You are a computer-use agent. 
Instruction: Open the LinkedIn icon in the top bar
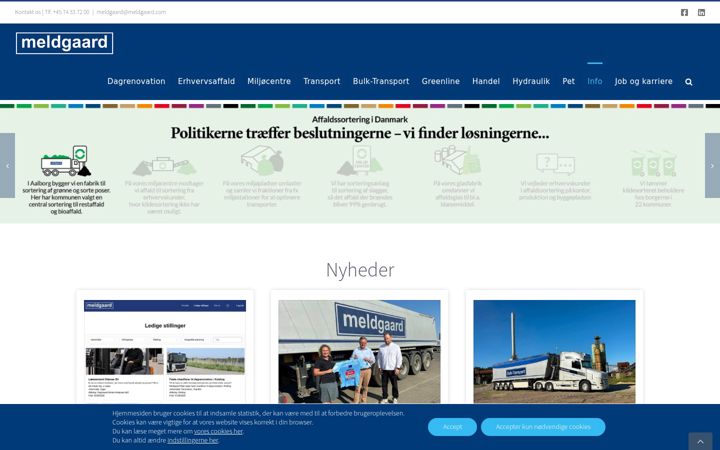click(x=701, y=12)
